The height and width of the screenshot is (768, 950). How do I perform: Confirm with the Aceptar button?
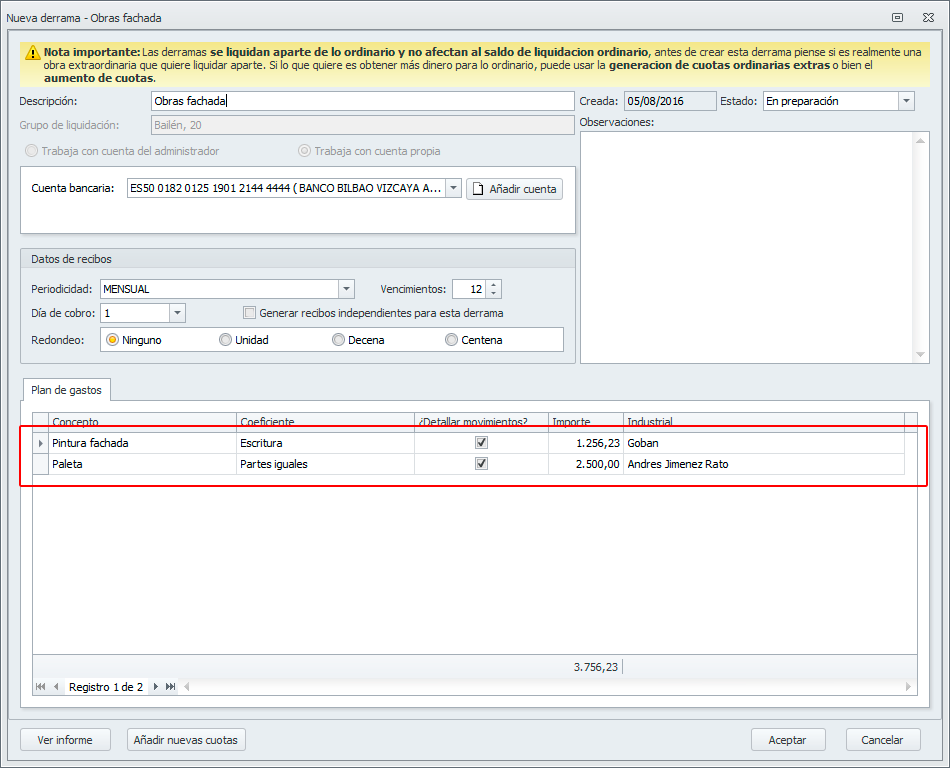788,740
